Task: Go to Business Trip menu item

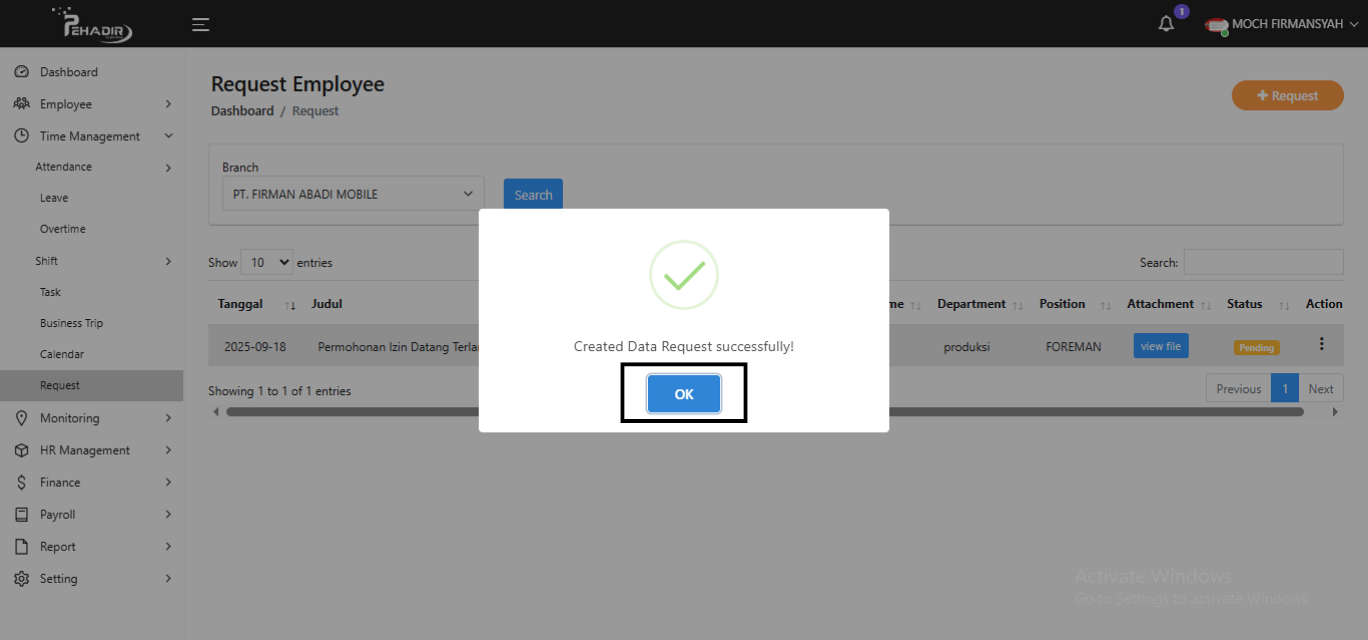Action: point(71,323)
